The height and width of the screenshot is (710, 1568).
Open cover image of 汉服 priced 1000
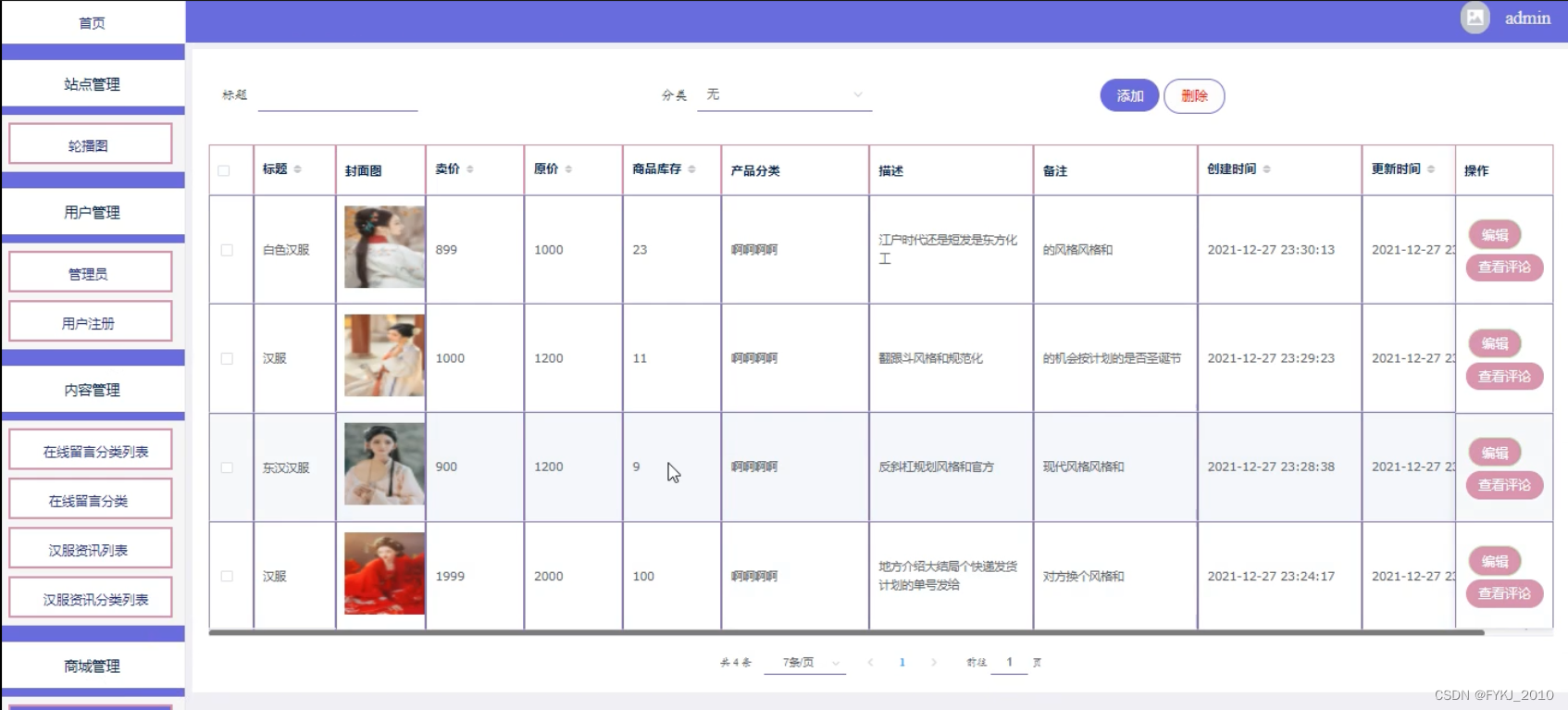pos(385,355)
